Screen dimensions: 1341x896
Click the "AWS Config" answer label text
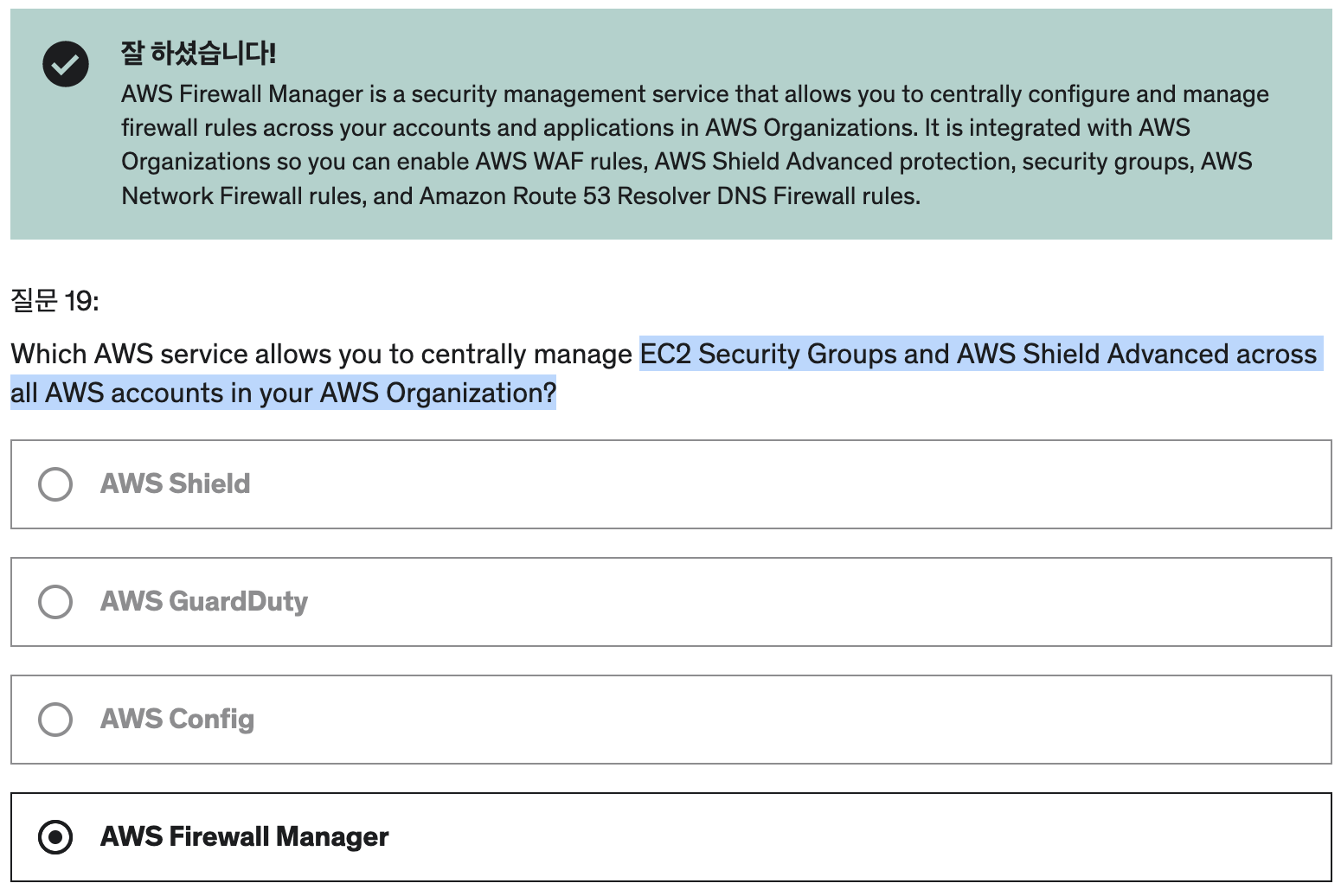177,719
